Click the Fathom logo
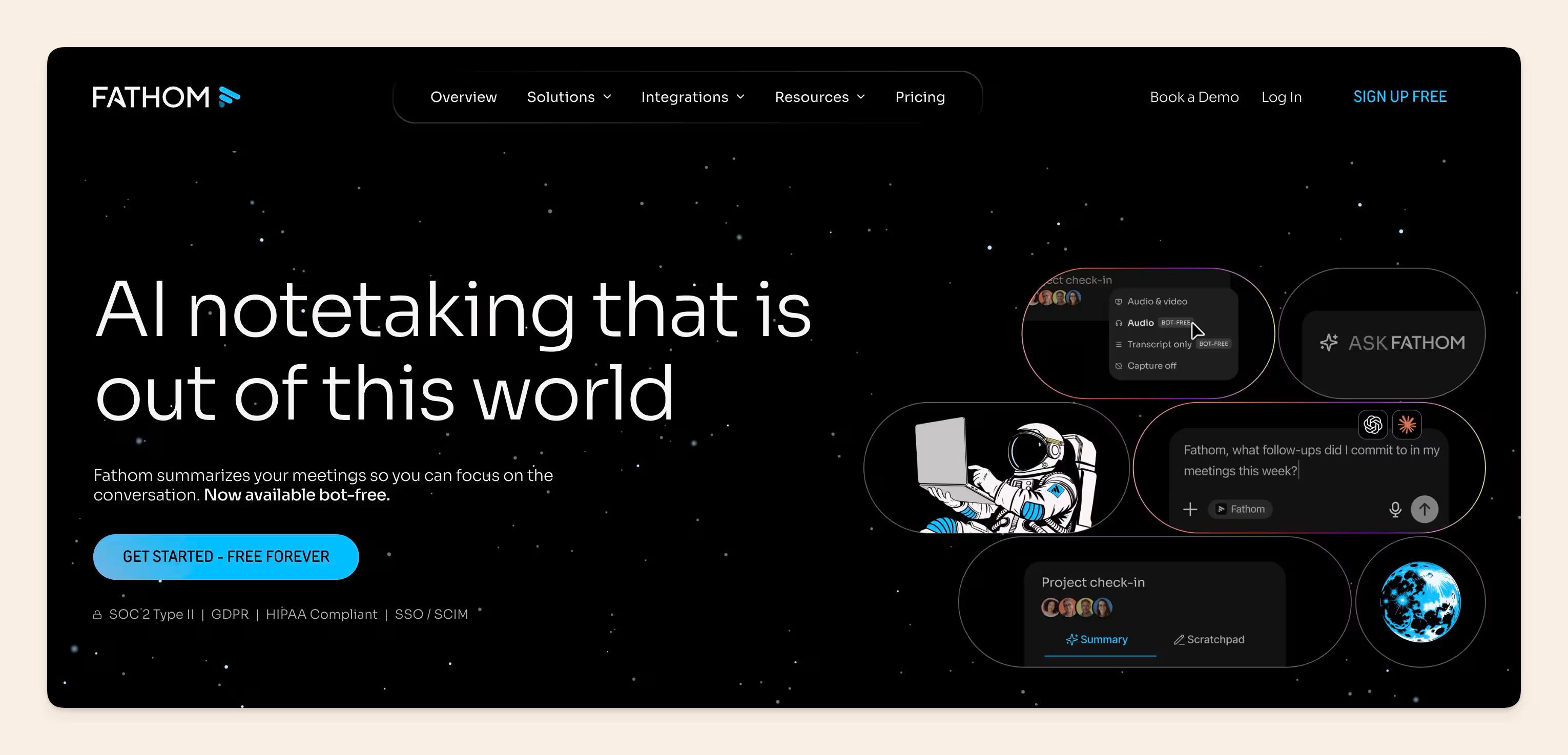The width and height of the screenshot is (1568, 755). 166,97
